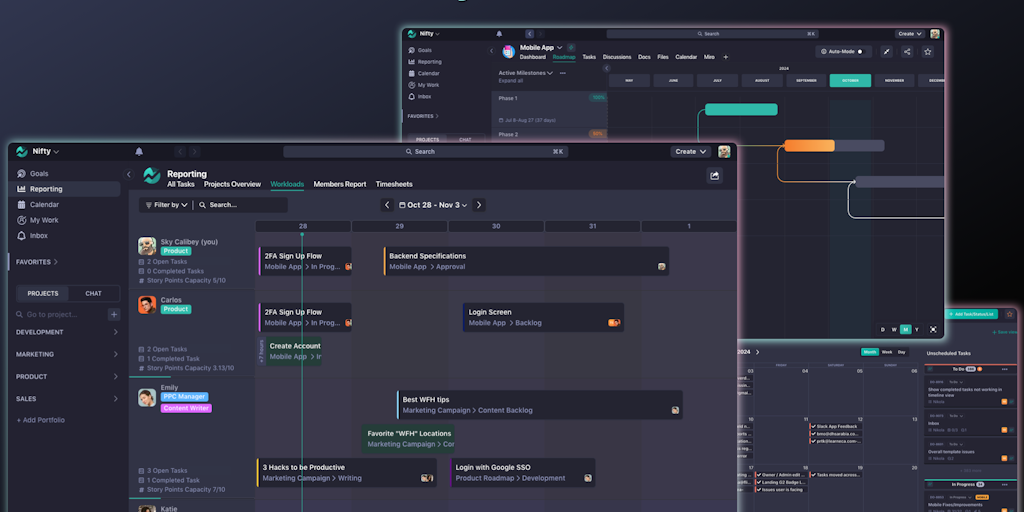
Task: Open the Oct 28 - Nov 3 date range picker
Action: tap(434, 205)
